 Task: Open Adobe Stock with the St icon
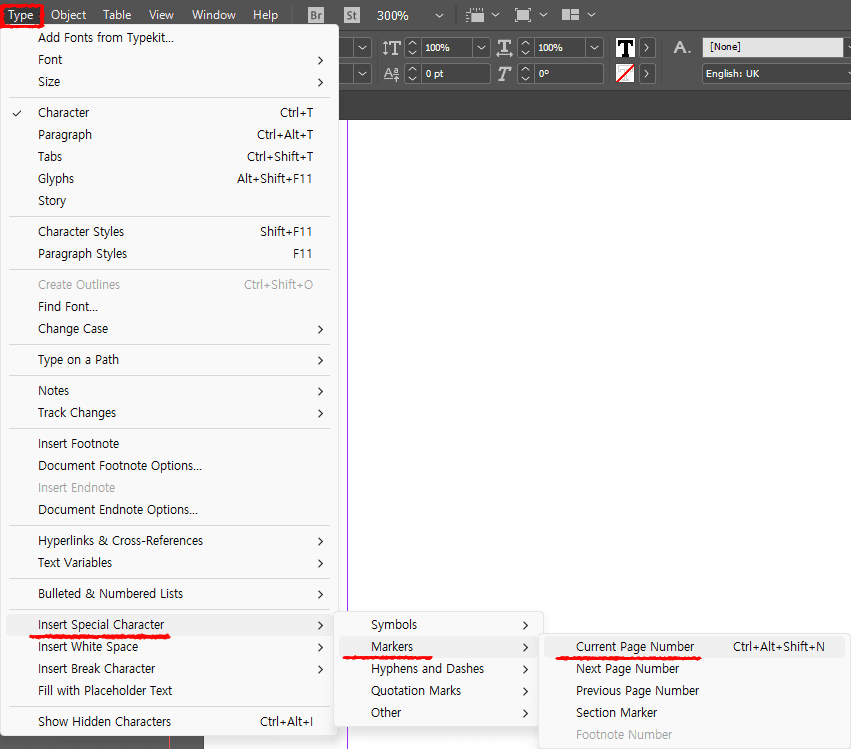pyautogui.click(x=351, y=14)
